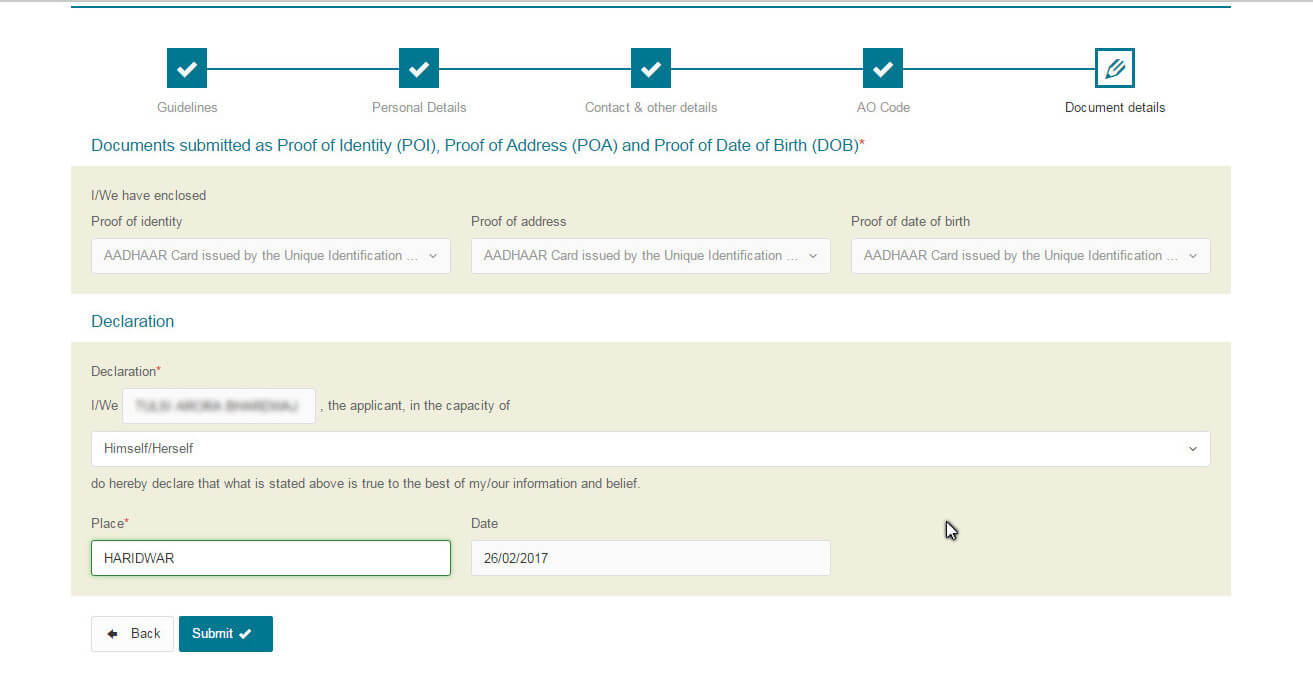
Task: Click the Guidelines step checkmark icon
Action: 186,67
